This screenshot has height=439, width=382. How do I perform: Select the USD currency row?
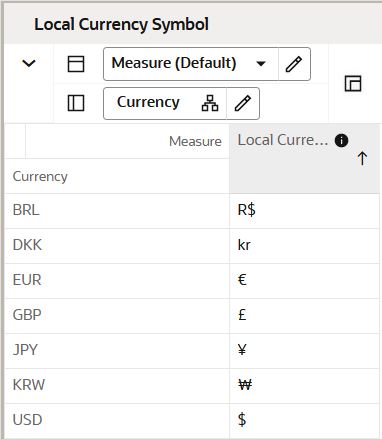click(x=117, y=420)
